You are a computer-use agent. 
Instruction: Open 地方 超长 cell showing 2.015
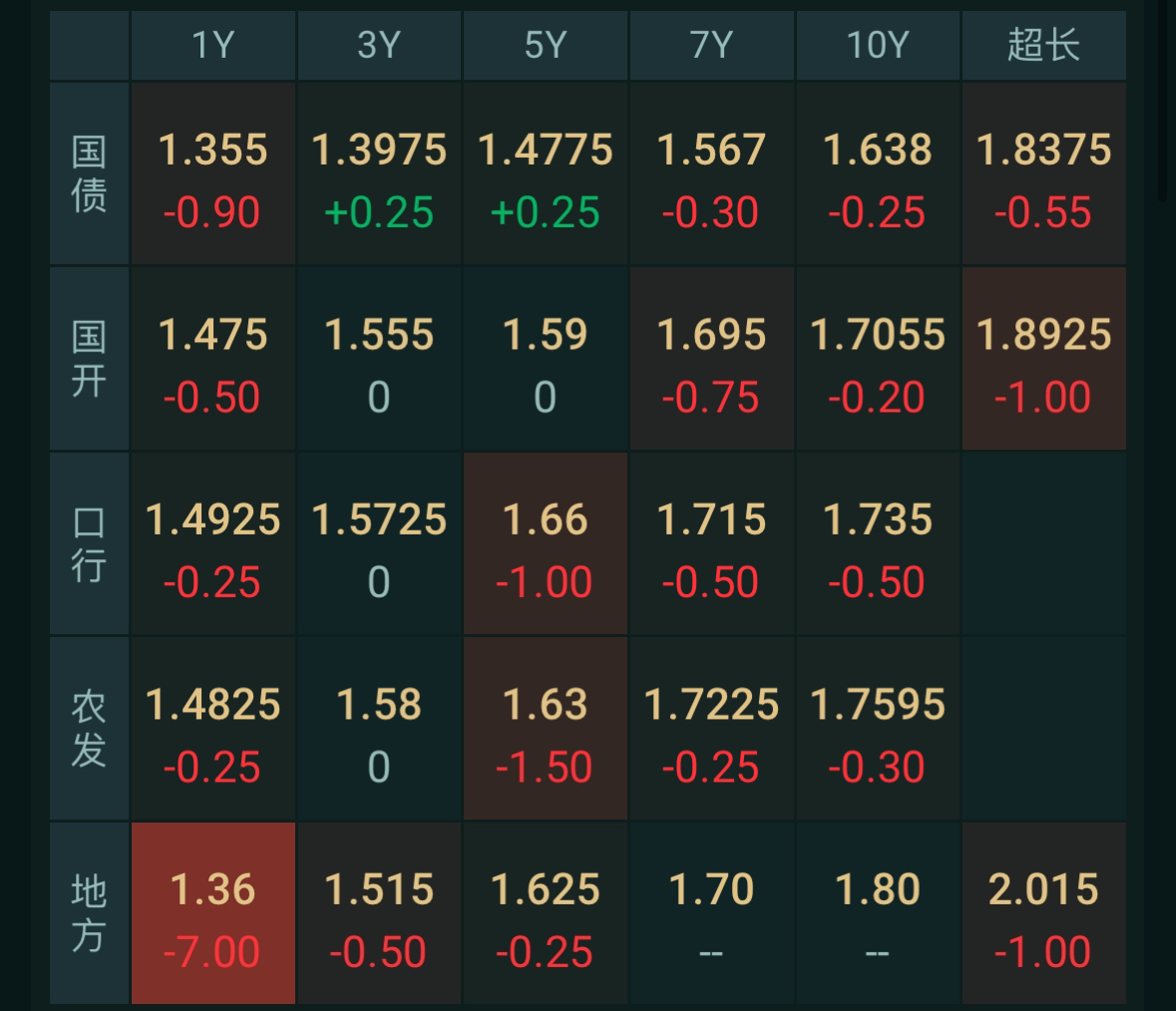pos(1043,913)
